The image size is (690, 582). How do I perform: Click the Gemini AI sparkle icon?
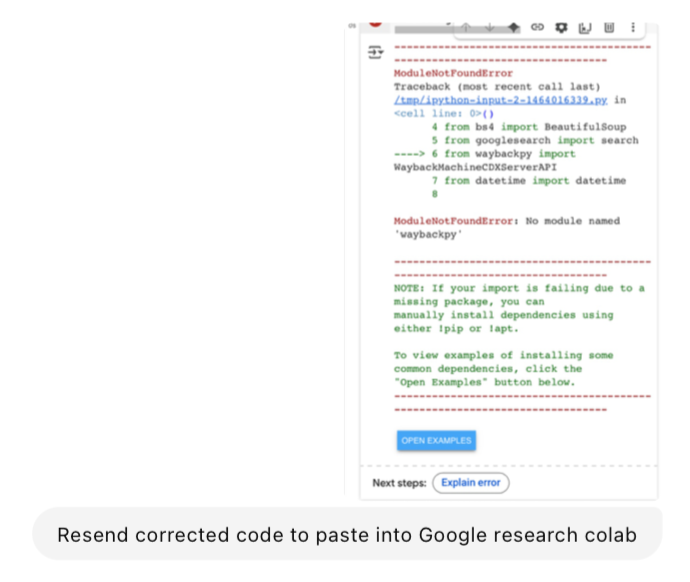pos(513,28)
